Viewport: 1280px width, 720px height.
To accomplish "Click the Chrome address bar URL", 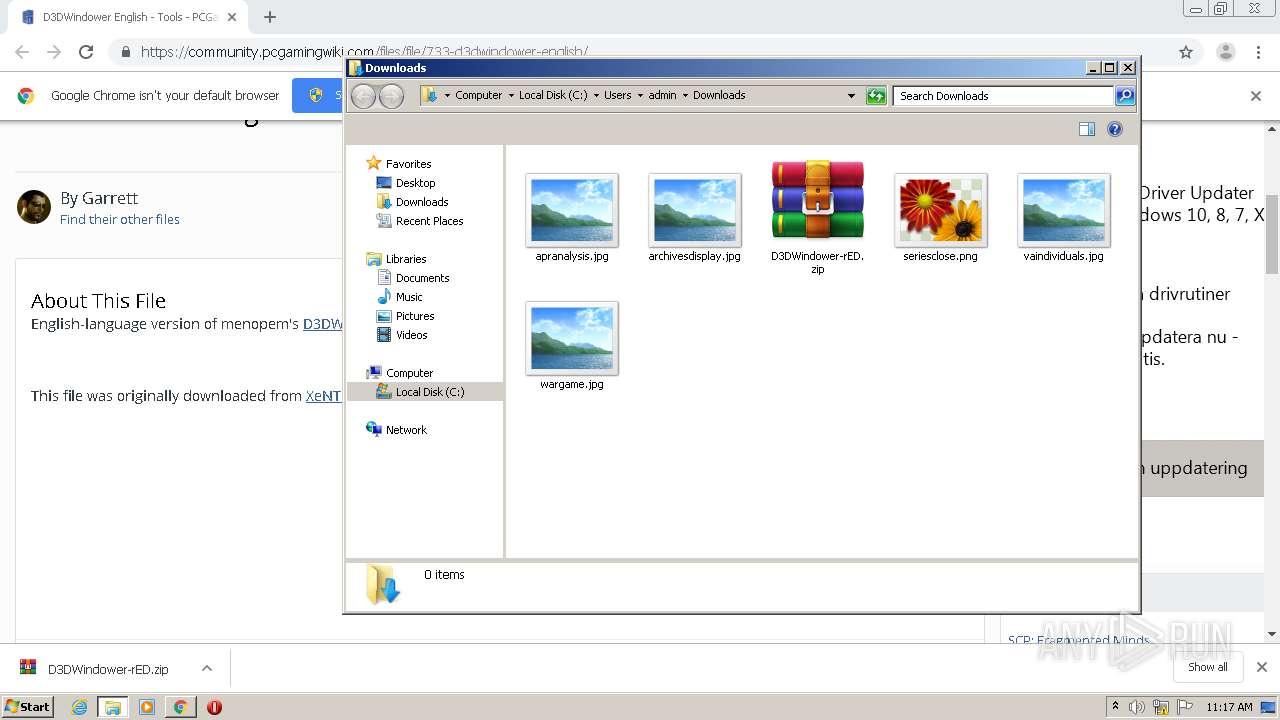I will coord(364,52).
